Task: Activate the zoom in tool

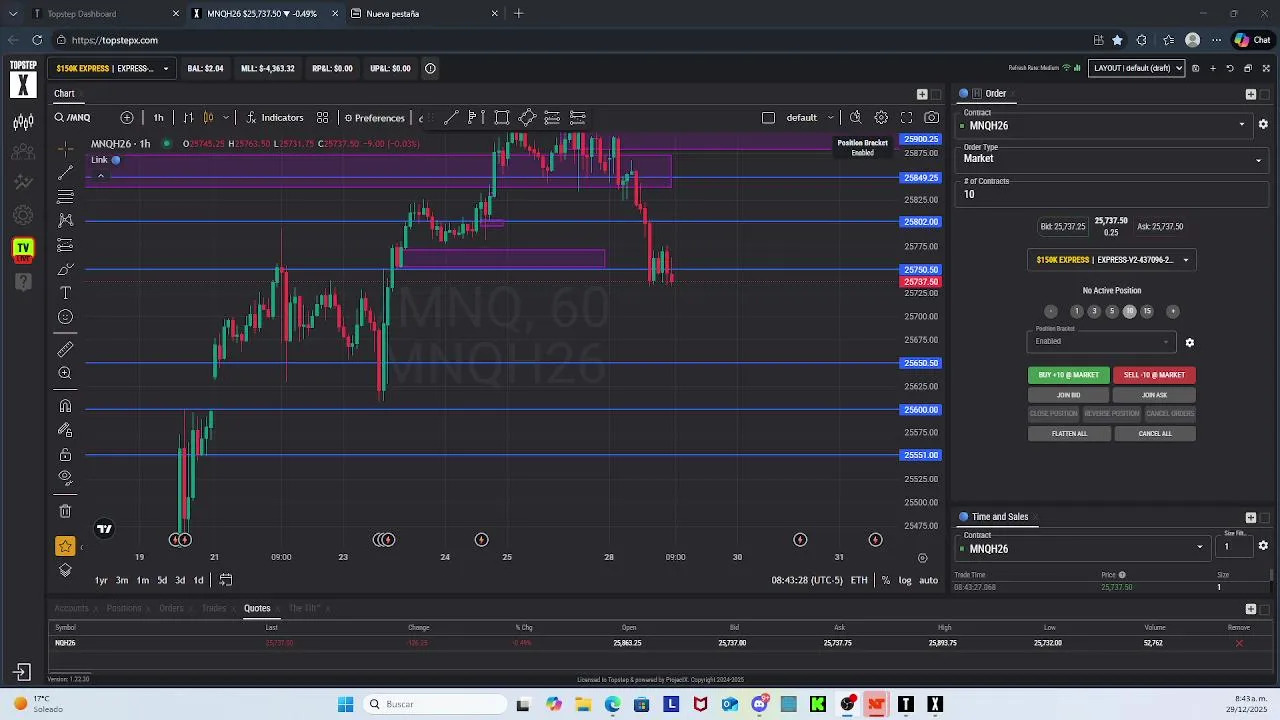Action: (65, 373)
